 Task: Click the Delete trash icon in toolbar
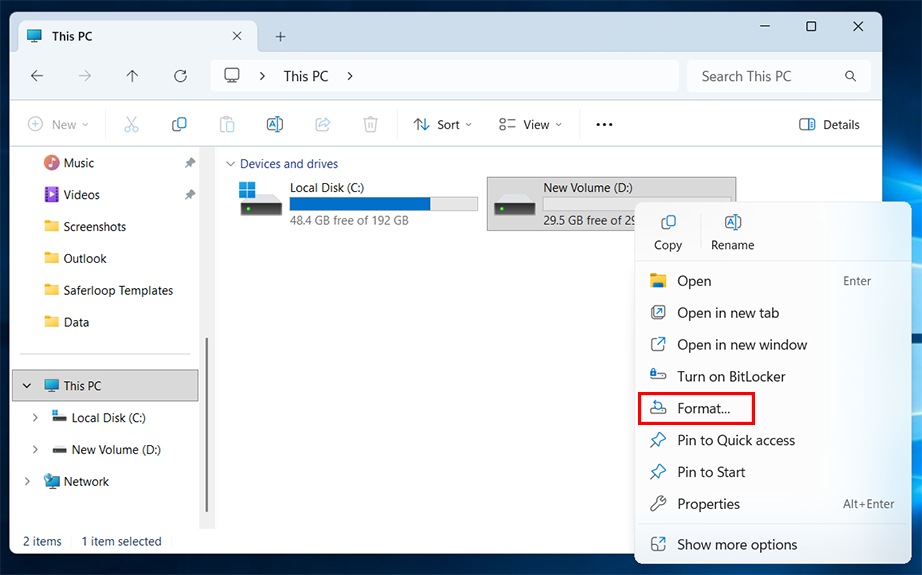[x=370, y=125]
